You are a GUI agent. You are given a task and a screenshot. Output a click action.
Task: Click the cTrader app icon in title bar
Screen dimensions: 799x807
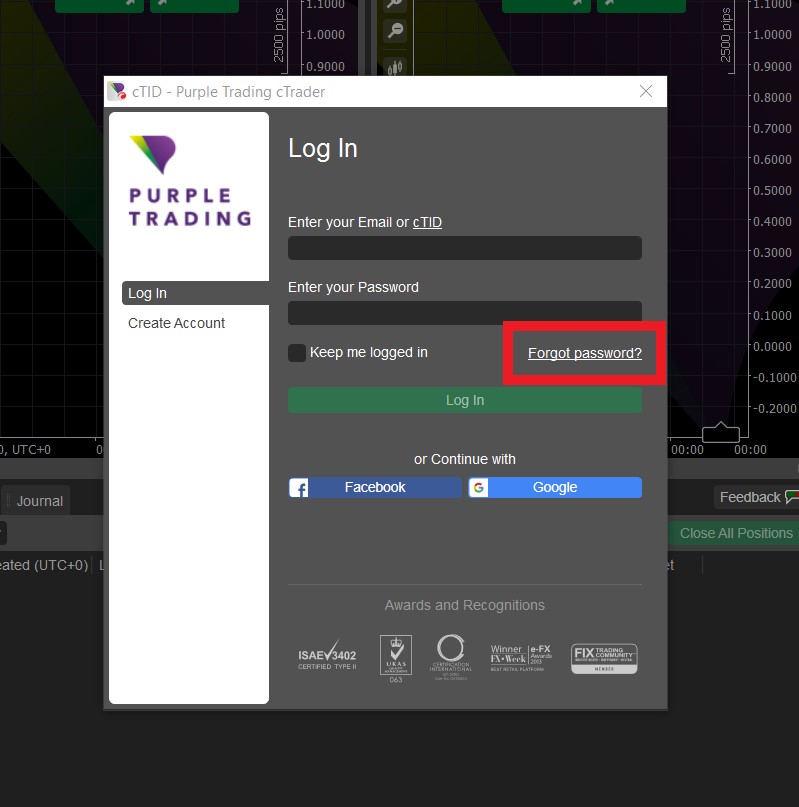(117, 91)
